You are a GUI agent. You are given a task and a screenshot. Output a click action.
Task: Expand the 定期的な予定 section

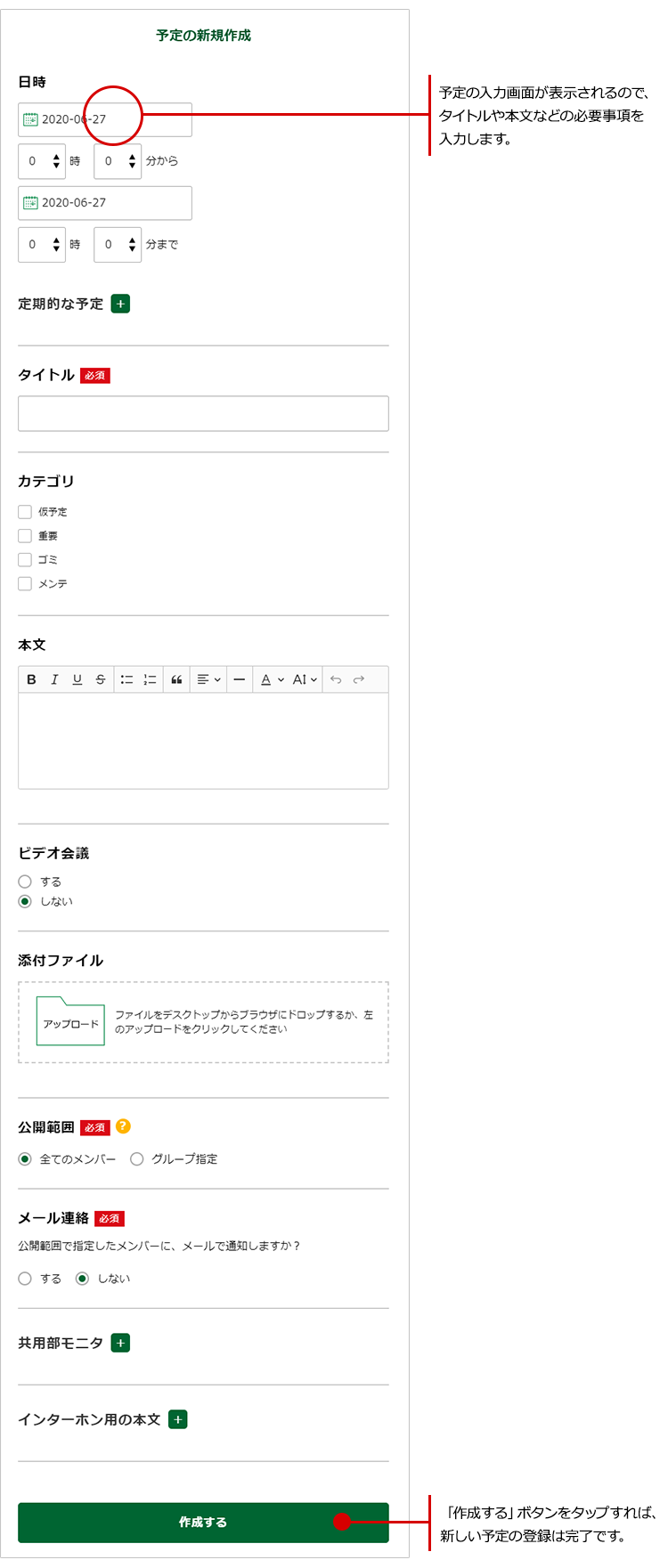(120, 304)
